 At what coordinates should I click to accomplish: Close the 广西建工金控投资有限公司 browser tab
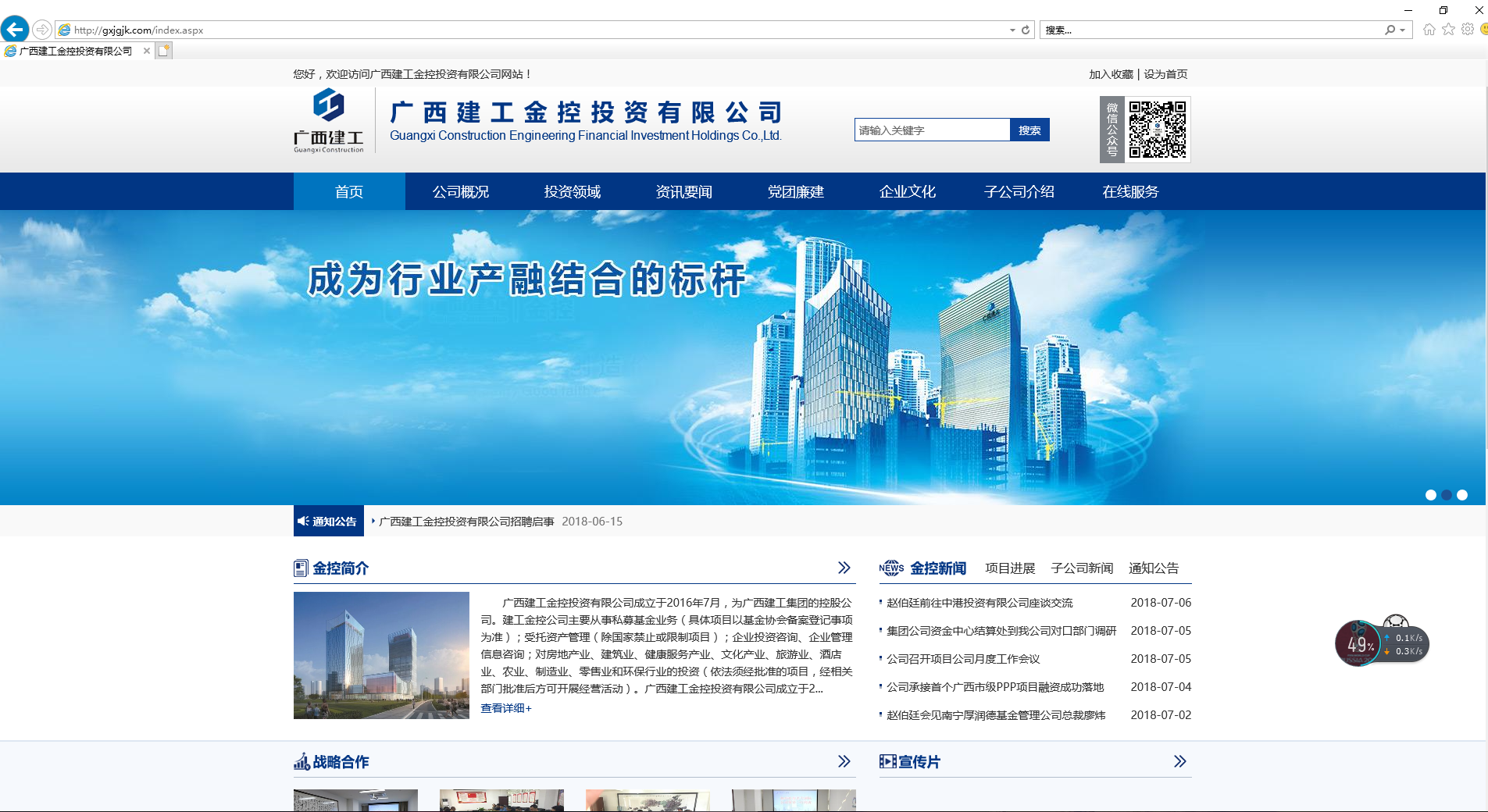point(147,51)
